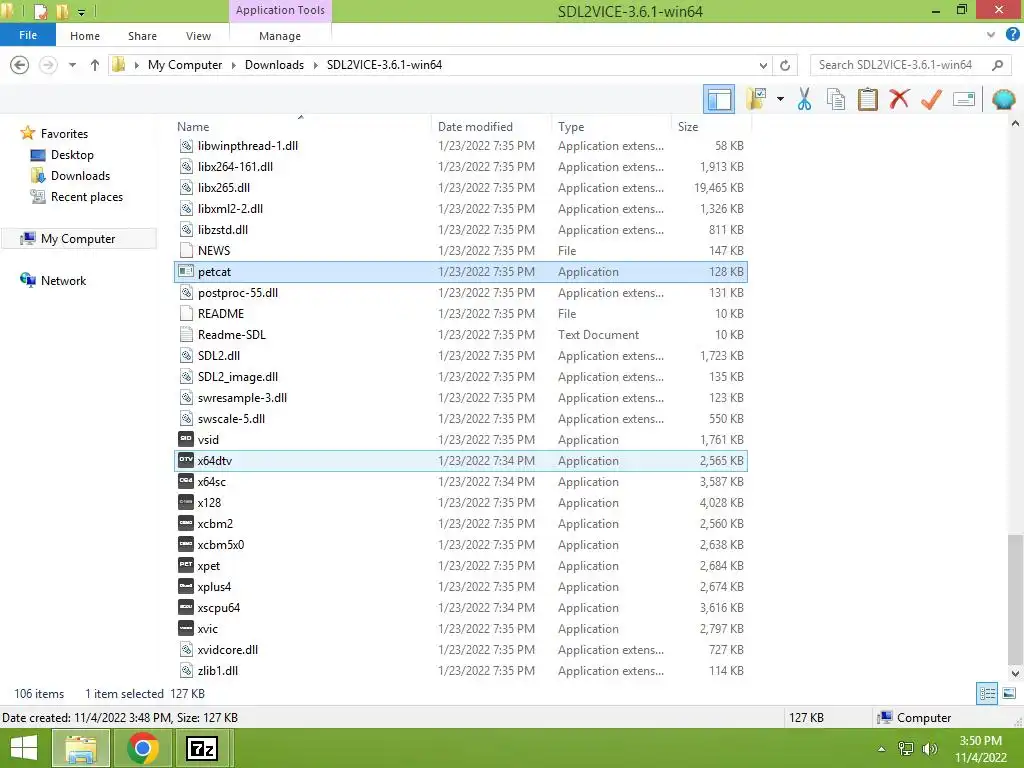Expand breadcrumb arrow after Downloads

point(315,65)
